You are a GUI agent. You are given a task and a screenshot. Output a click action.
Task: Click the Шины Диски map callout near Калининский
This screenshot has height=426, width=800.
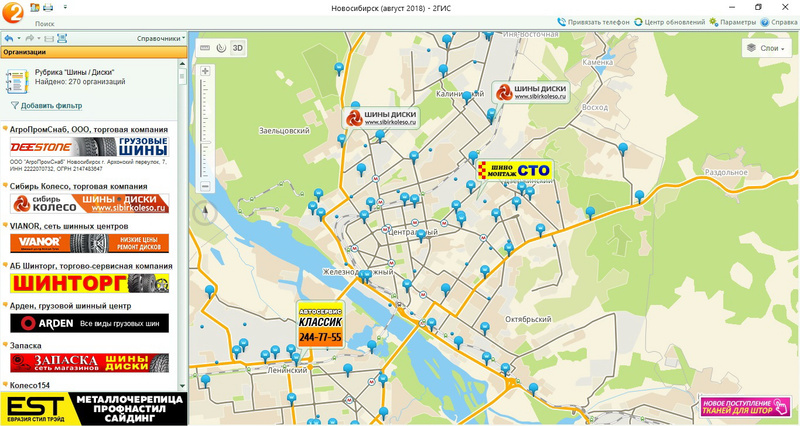531,92
